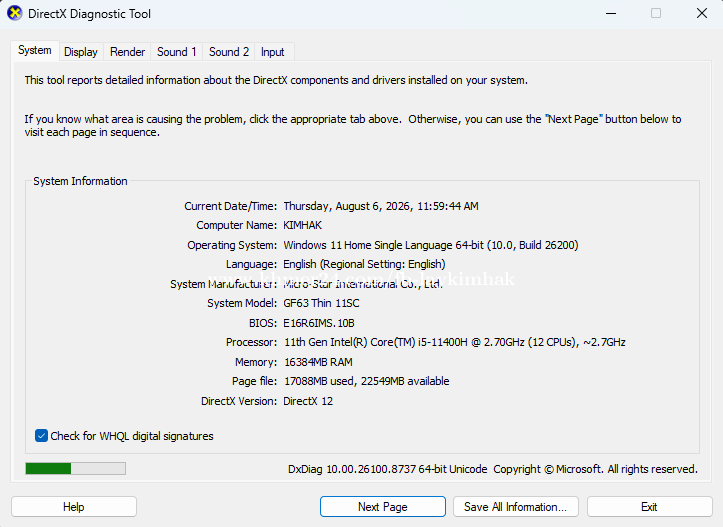
Task: Open the Input tab
Action: [273, 52]
